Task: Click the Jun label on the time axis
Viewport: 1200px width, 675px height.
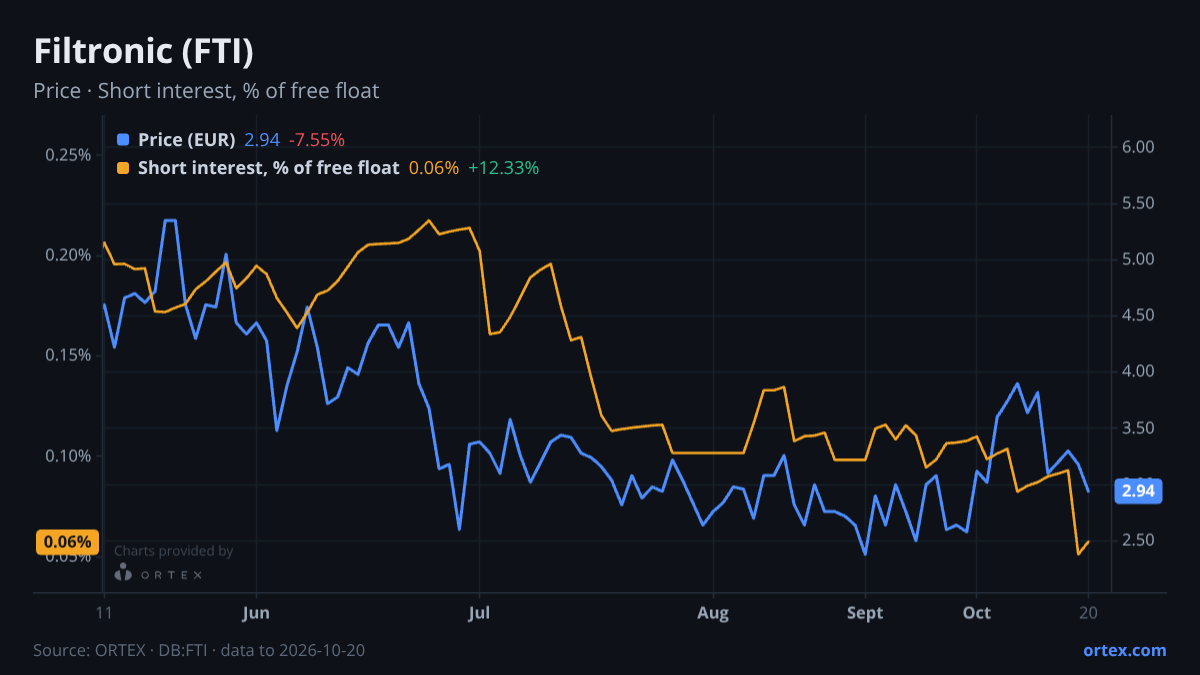Action: click(x=257, y=613)
